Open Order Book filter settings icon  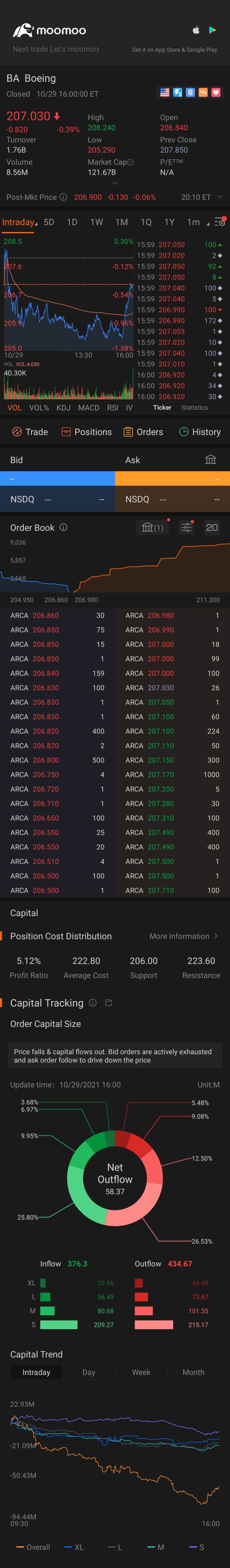point(187,527)
